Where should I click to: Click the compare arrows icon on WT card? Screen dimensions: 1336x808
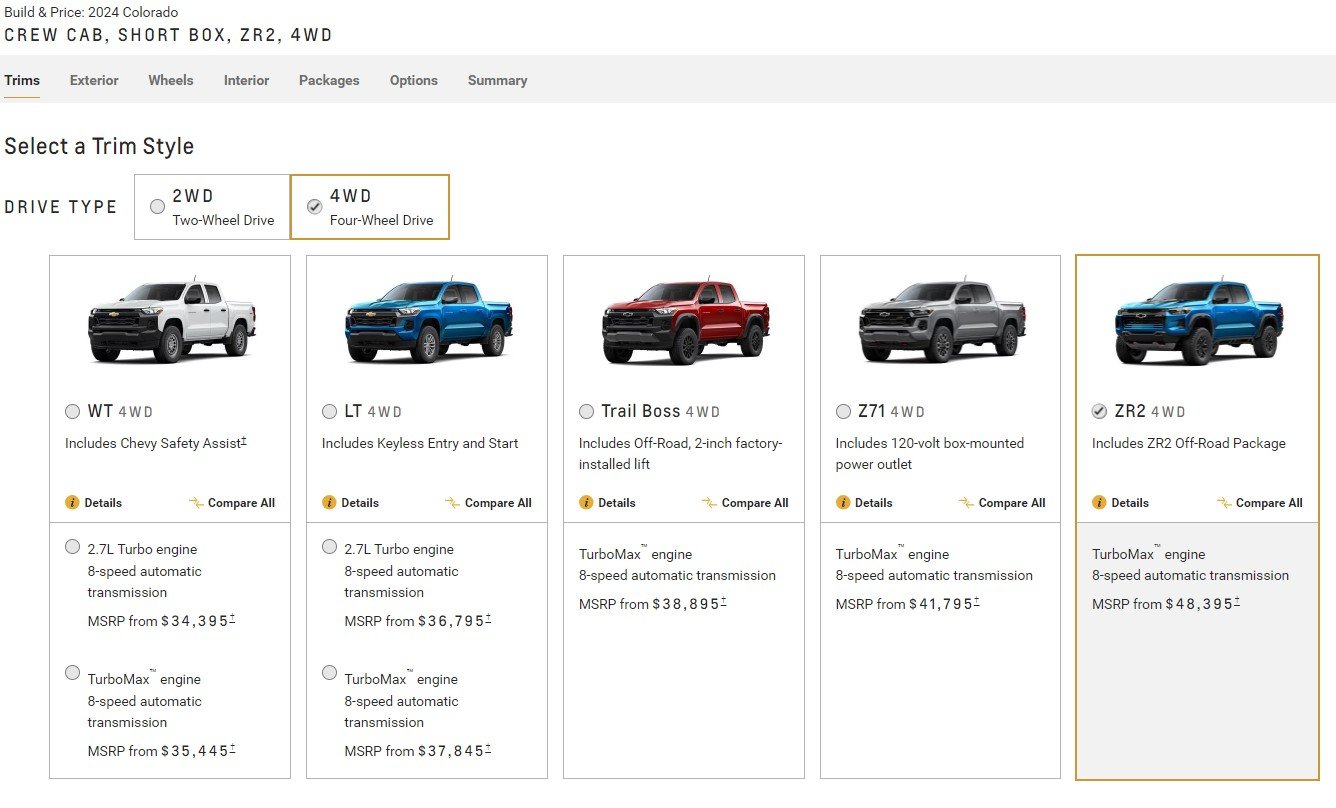point(195,503)
